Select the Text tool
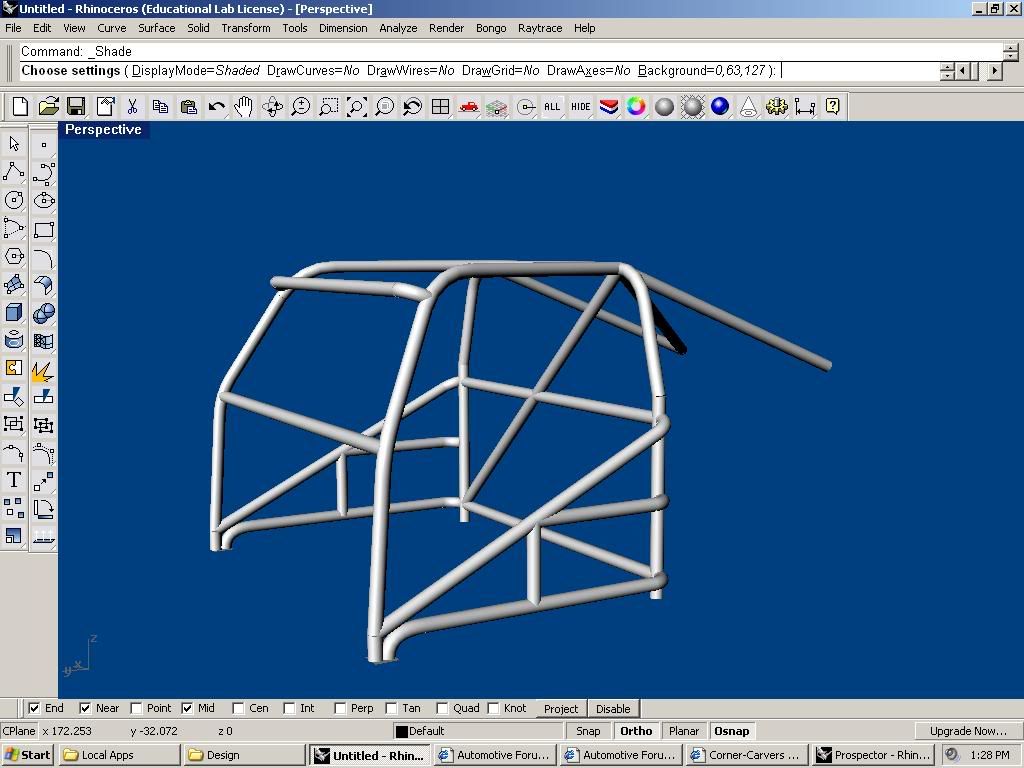This screenshot has width=1024, height=768. tap(14, 480)
